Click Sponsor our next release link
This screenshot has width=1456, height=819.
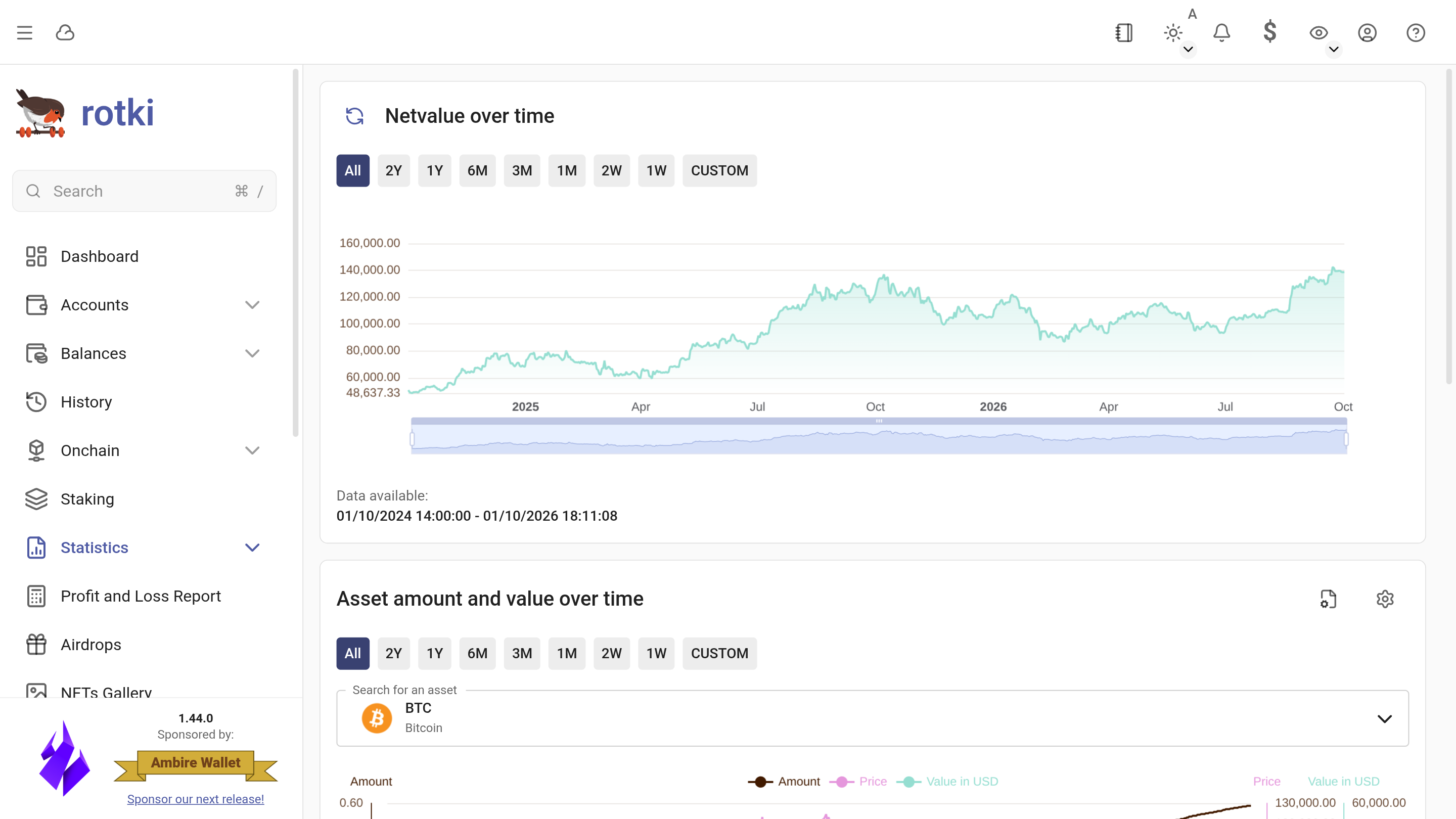coord(196,799)
